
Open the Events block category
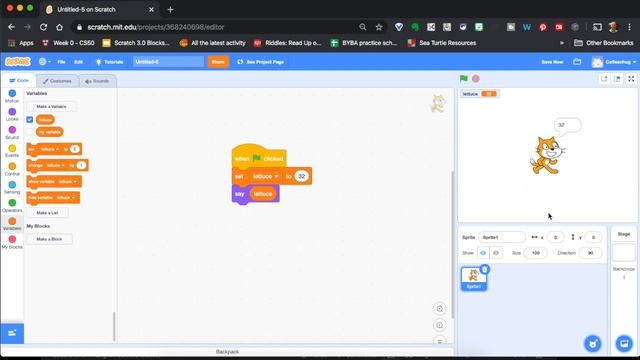coord(12,151)
